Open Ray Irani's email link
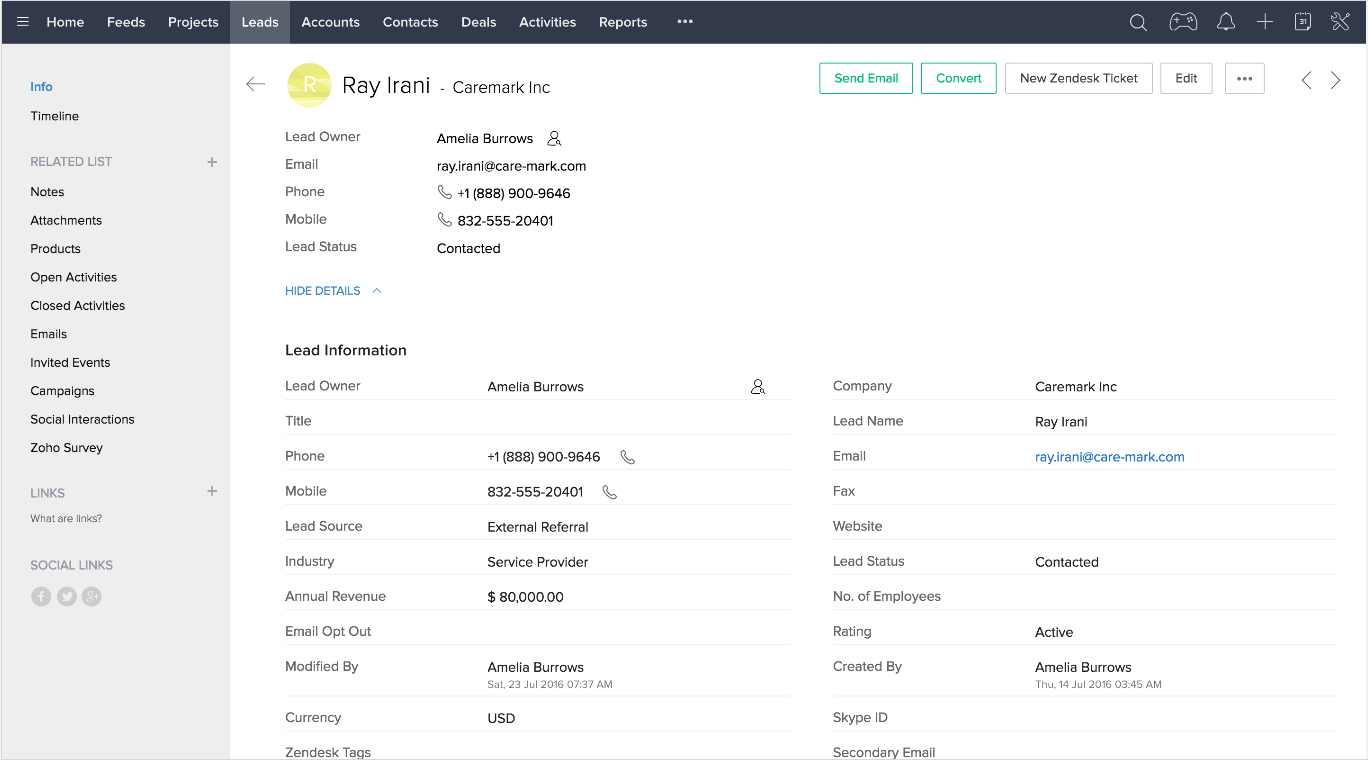Viewport: 1368px width, 760px height. point(1109,456)
